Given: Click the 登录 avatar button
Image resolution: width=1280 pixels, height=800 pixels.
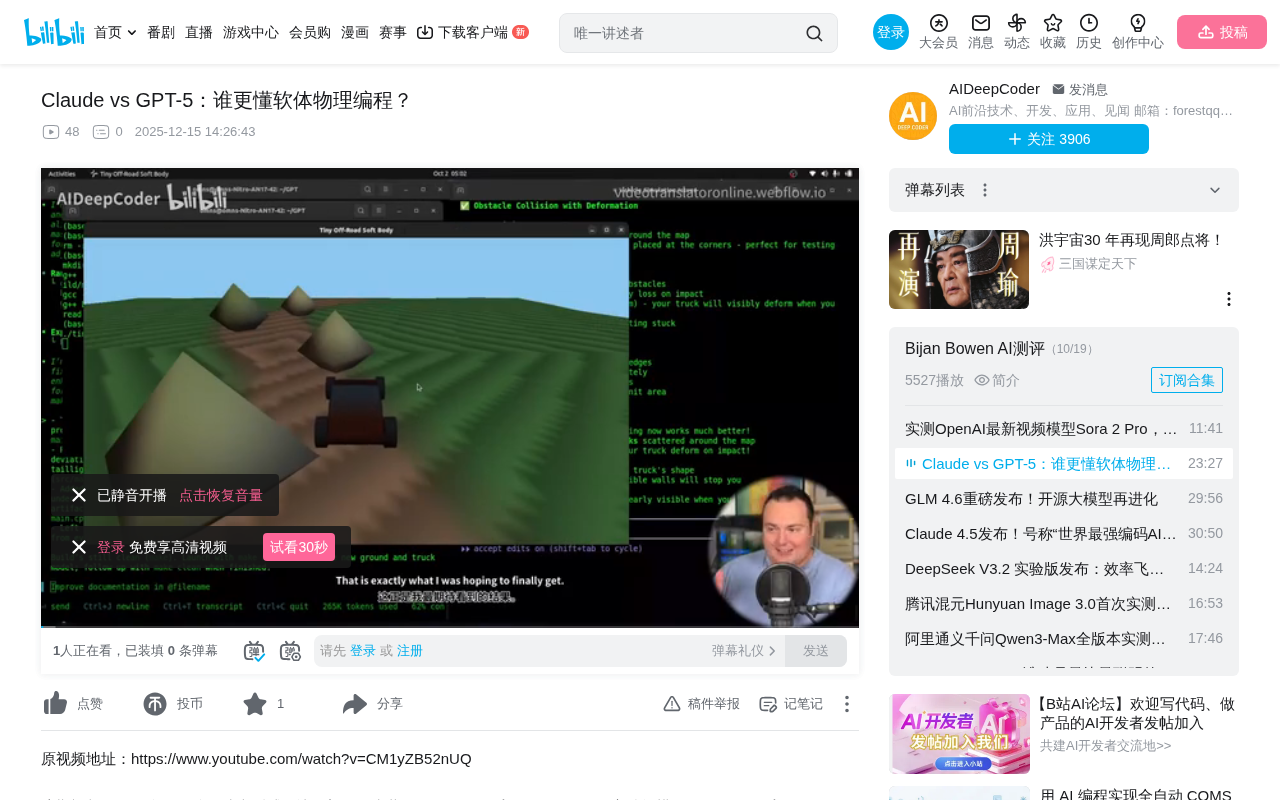Looking at the screenshot, I should coord(891,32).
